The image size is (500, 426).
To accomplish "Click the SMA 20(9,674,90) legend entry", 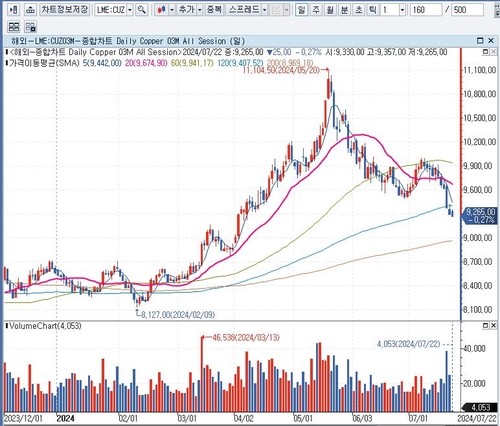I will tap(146, 63).
